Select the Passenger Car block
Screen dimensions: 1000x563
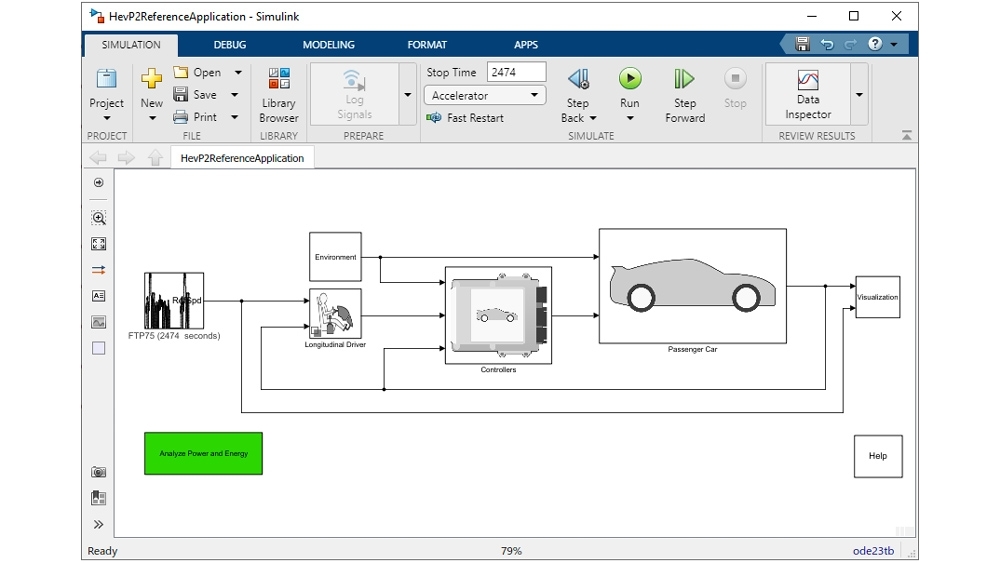click(x=693, y=286)
